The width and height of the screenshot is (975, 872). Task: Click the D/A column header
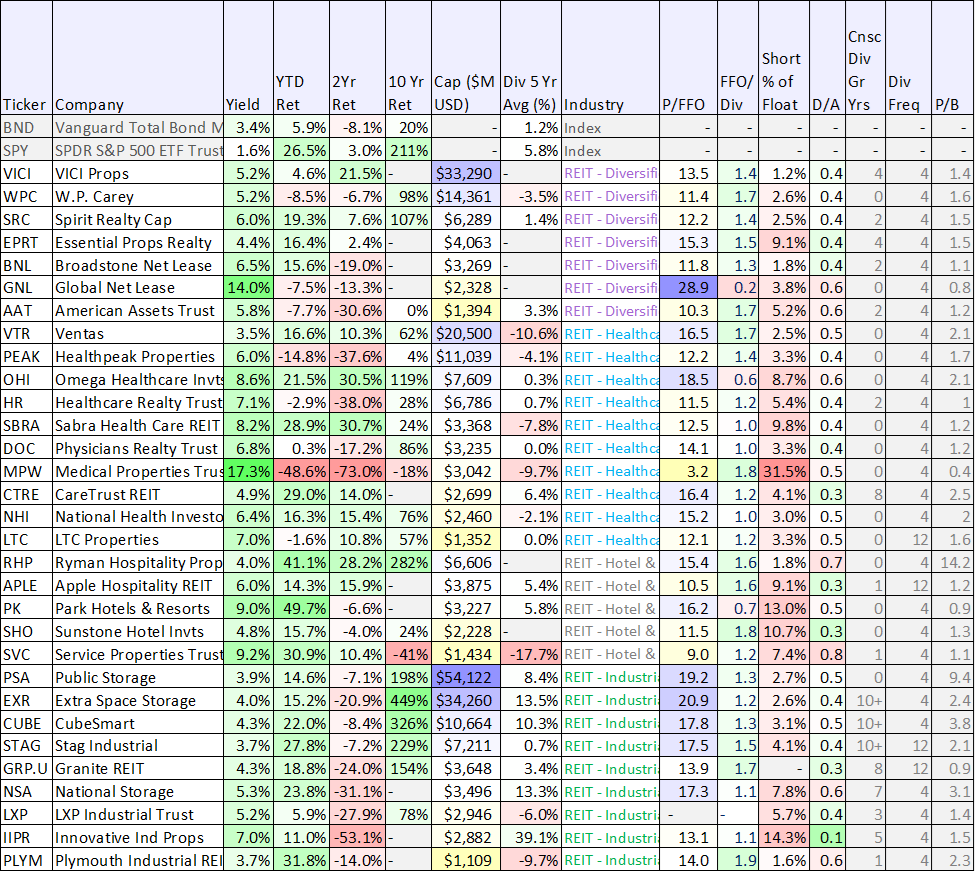point(827,58)
